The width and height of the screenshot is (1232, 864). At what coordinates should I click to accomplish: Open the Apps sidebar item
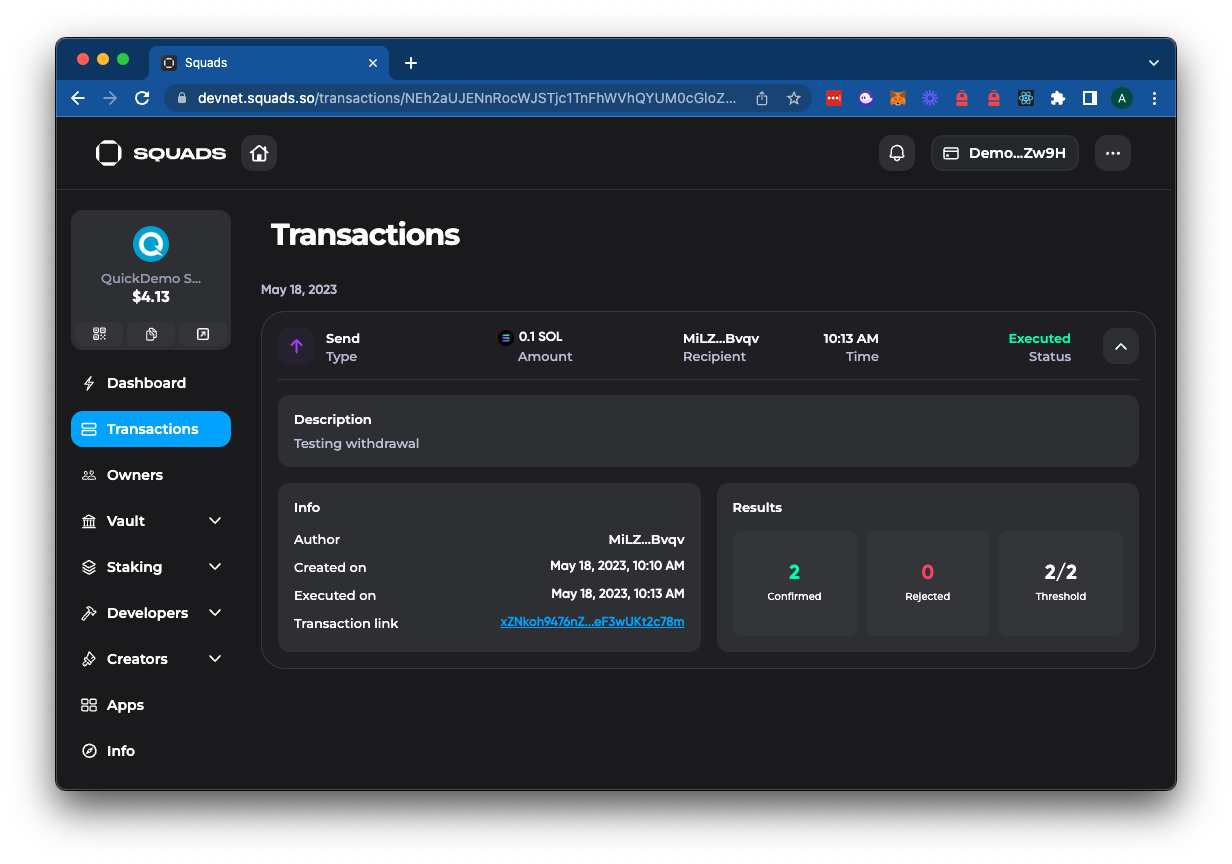click(x=151, y=705)
